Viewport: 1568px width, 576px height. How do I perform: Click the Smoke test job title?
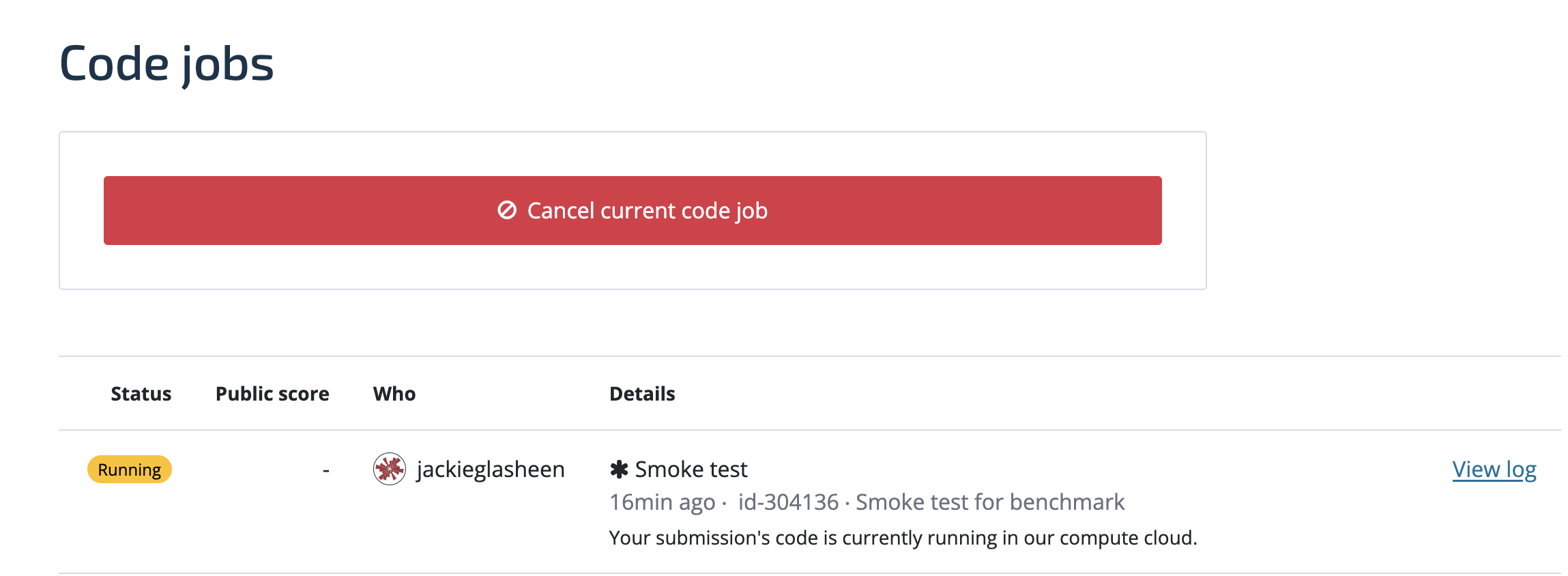click(x=691, y=469)
